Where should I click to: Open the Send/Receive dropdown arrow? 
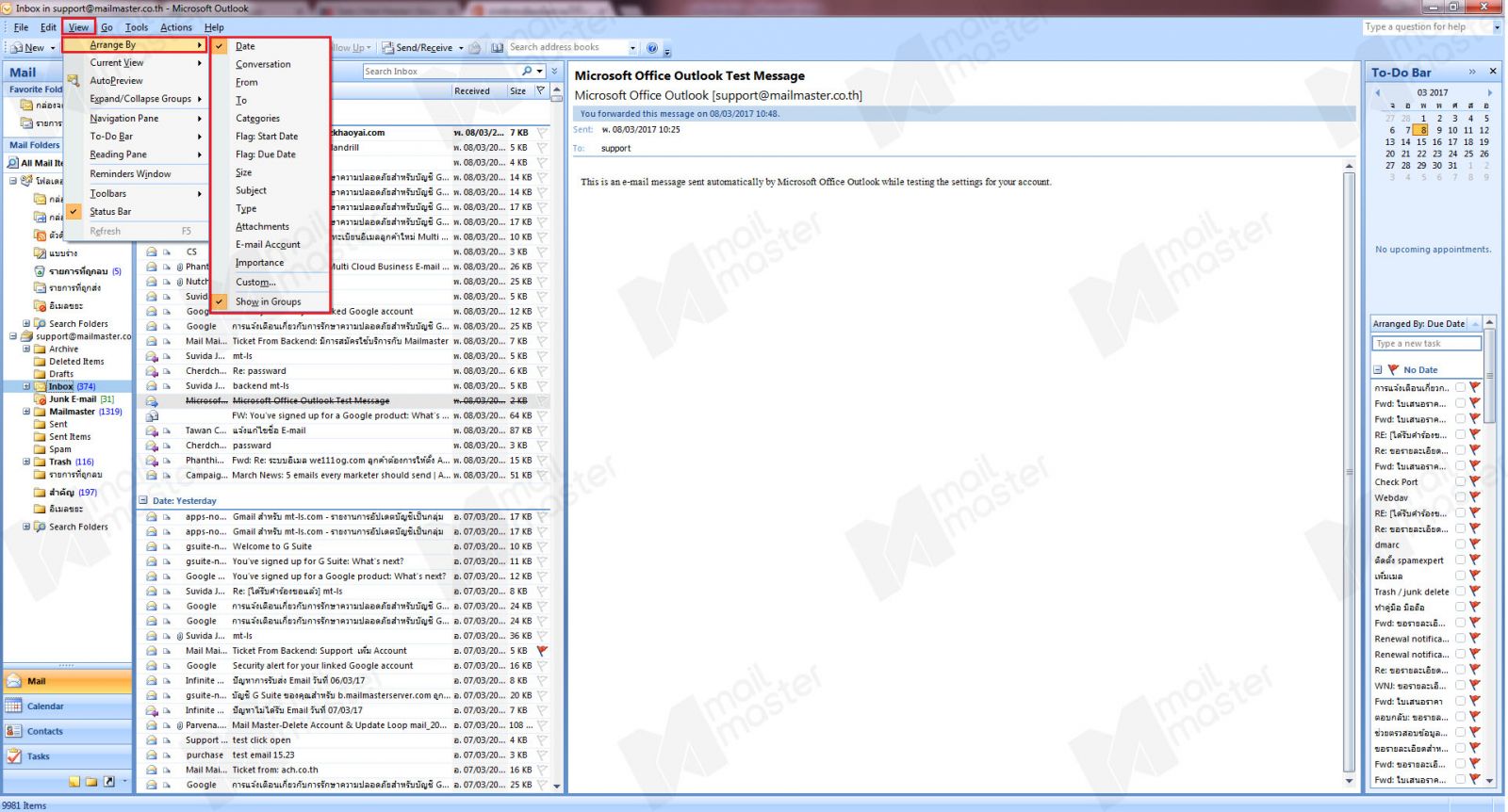(461, 48)
